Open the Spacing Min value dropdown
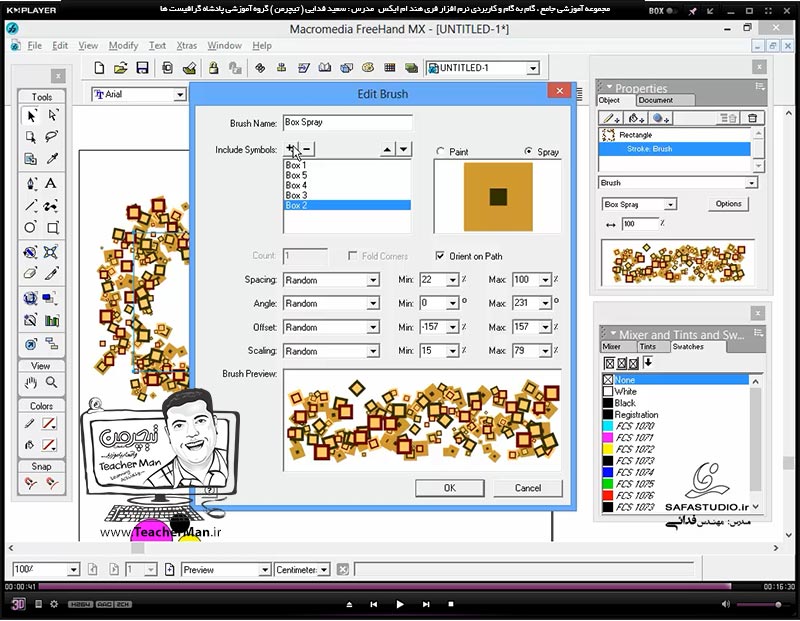The height and width of the screenshot is (621, 800). [453, 280]
